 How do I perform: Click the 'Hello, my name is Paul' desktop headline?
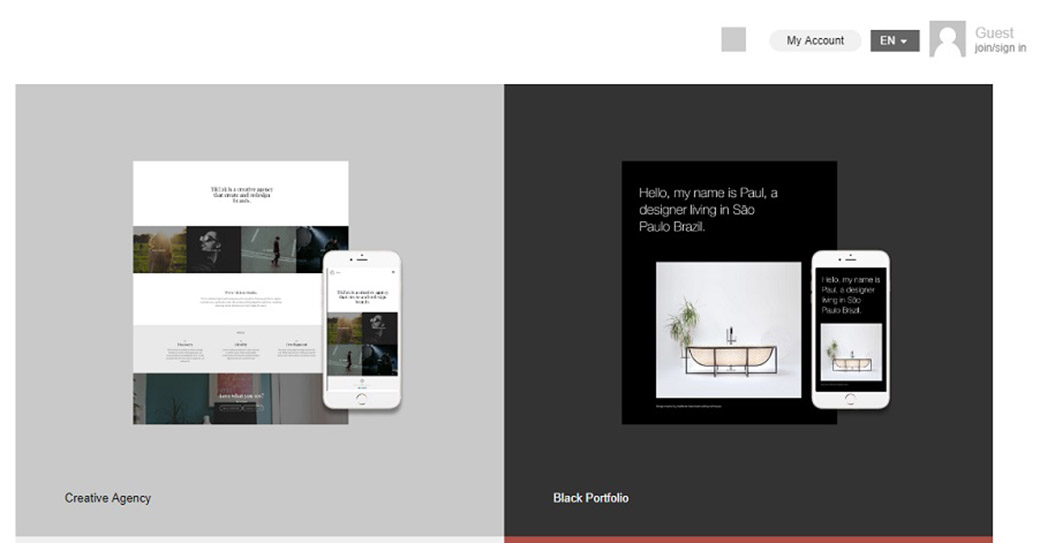(708, 210)
